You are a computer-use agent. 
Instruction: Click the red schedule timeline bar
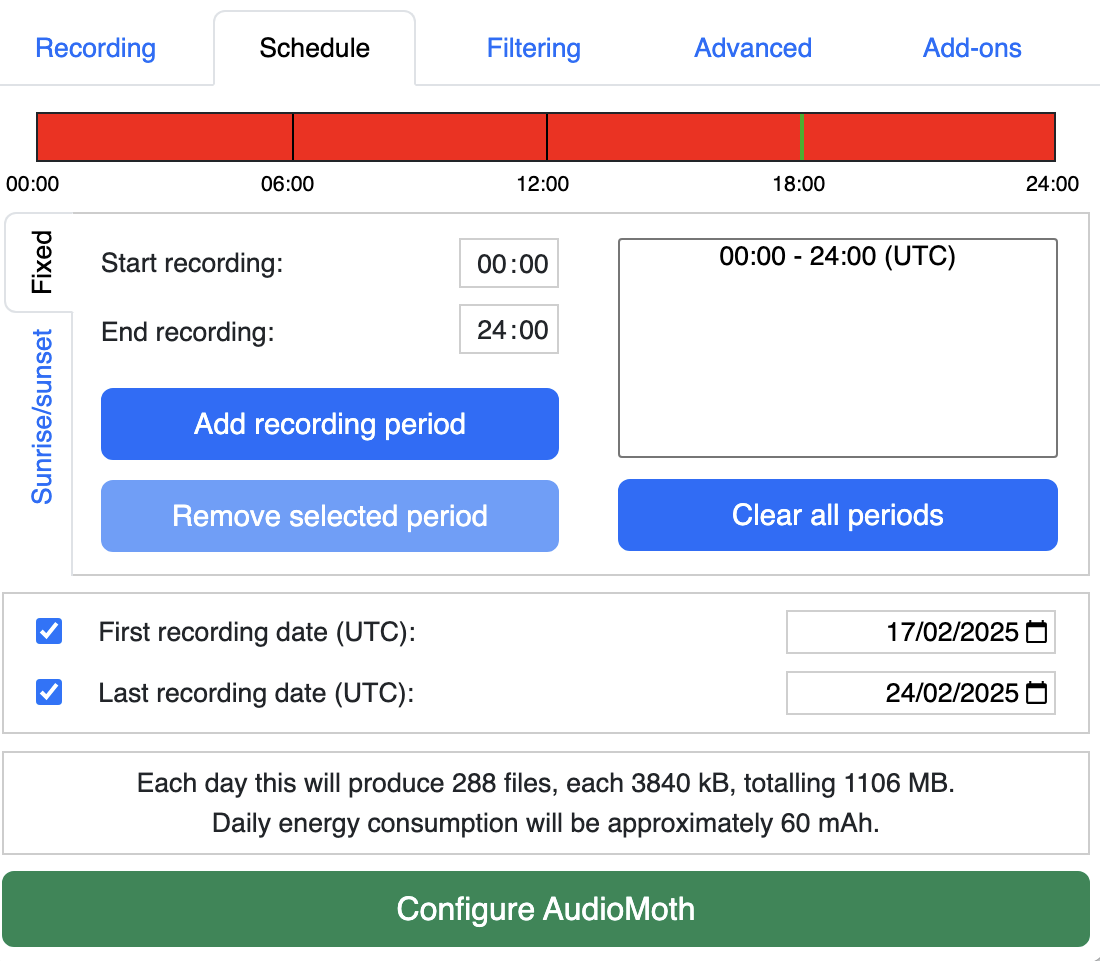[546, 137]
